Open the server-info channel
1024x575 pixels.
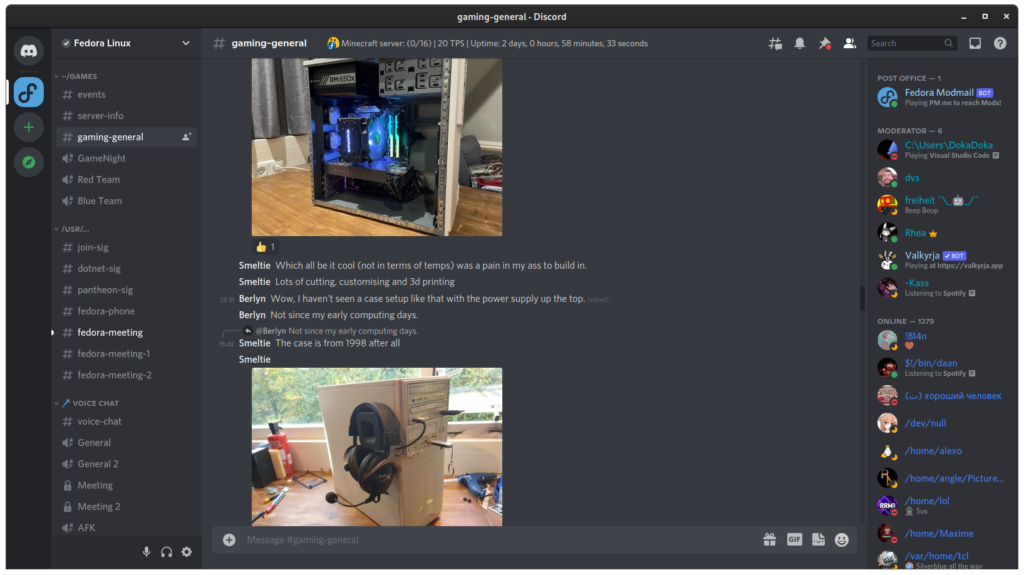(124, 116)
